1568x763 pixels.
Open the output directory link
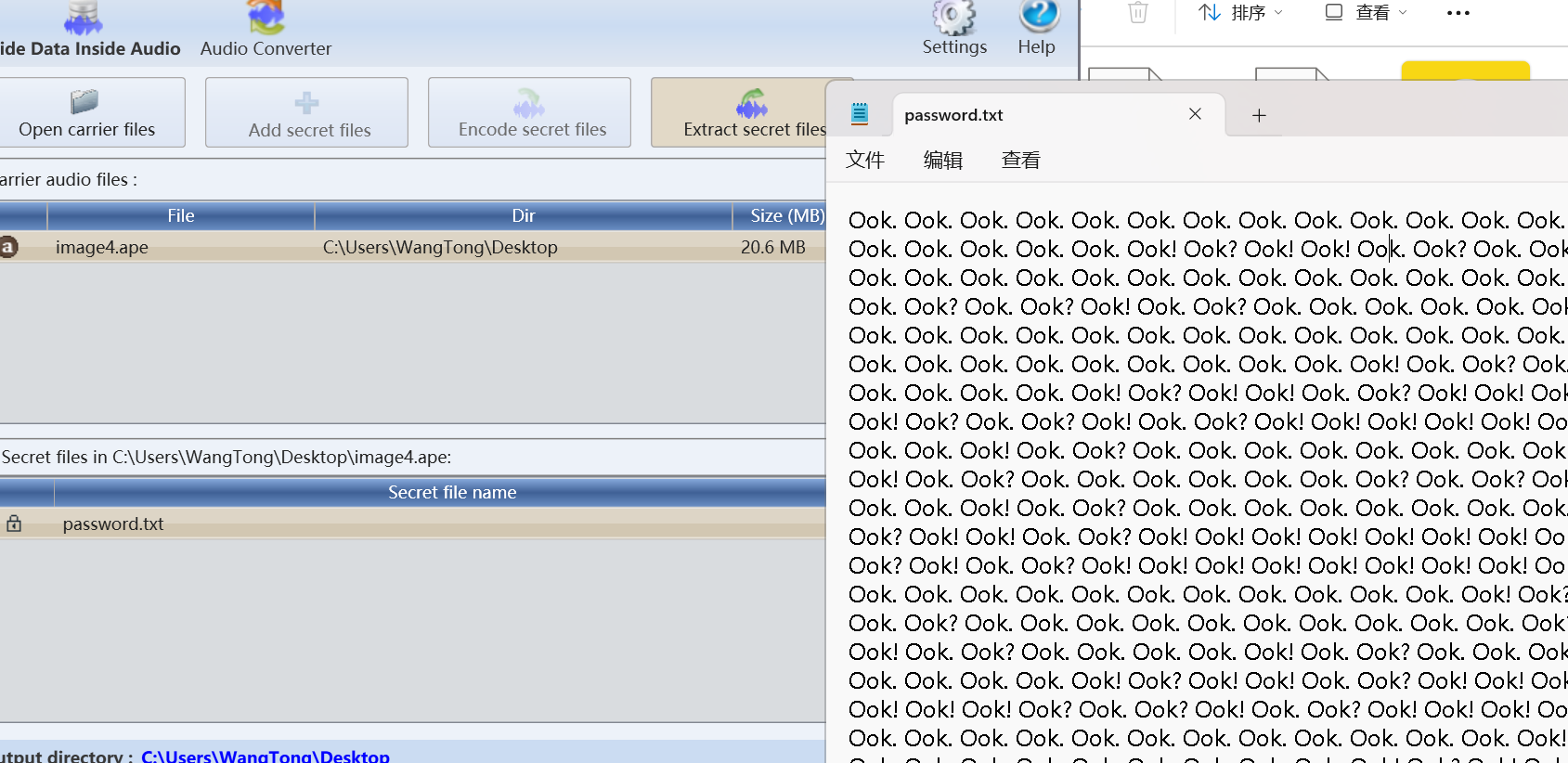[266, 756]
